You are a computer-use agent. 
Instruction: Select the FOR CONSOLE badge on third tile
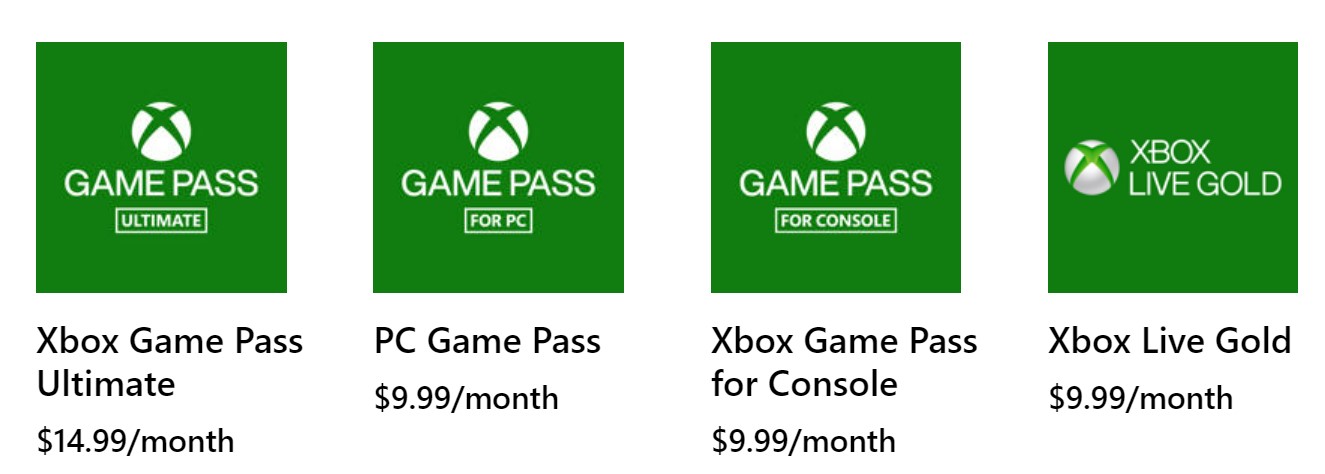(836, 220)
